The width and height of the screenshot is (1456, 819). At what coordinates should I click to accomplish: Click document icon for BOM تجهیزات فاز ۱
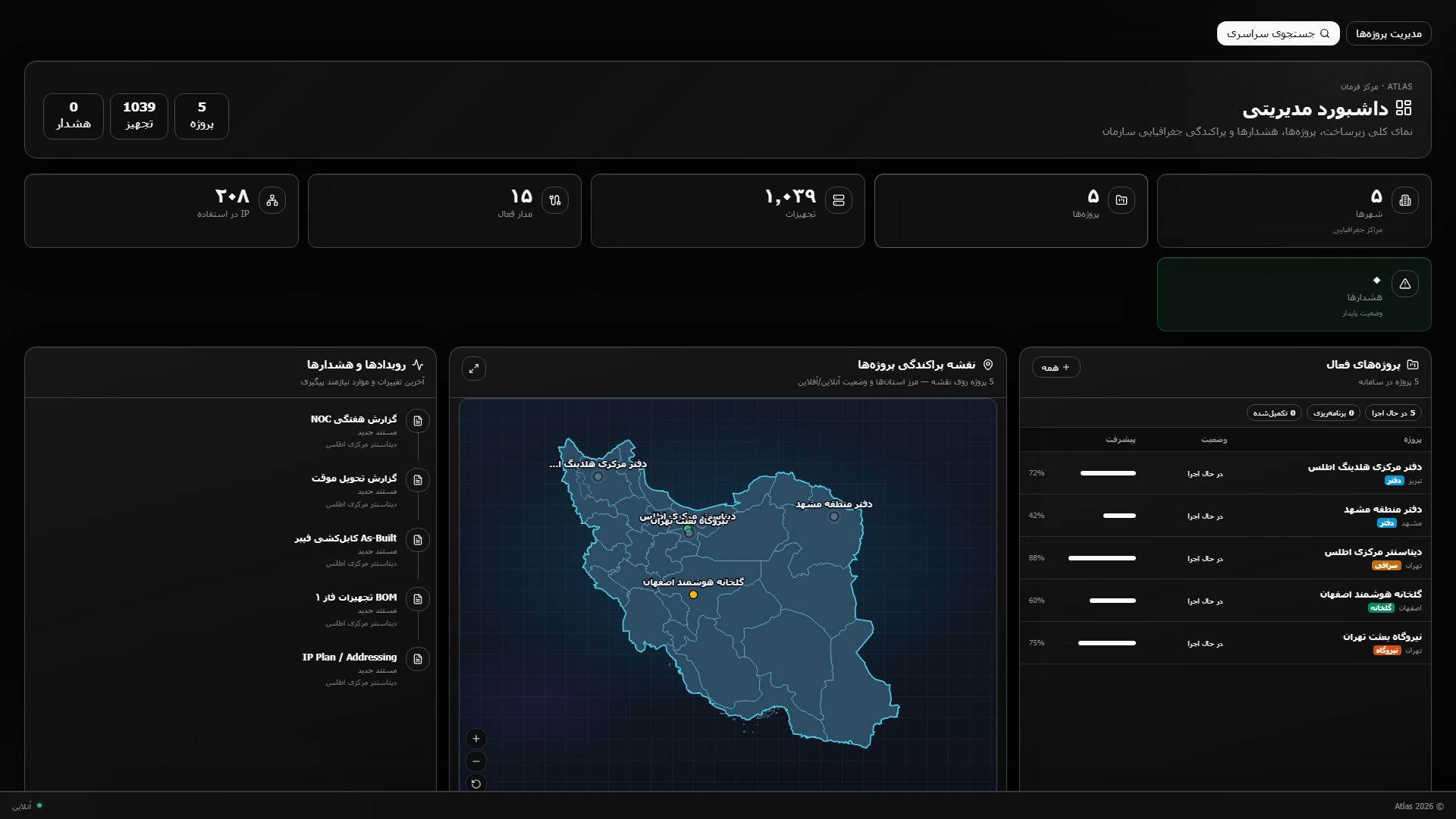pos(418,599)
